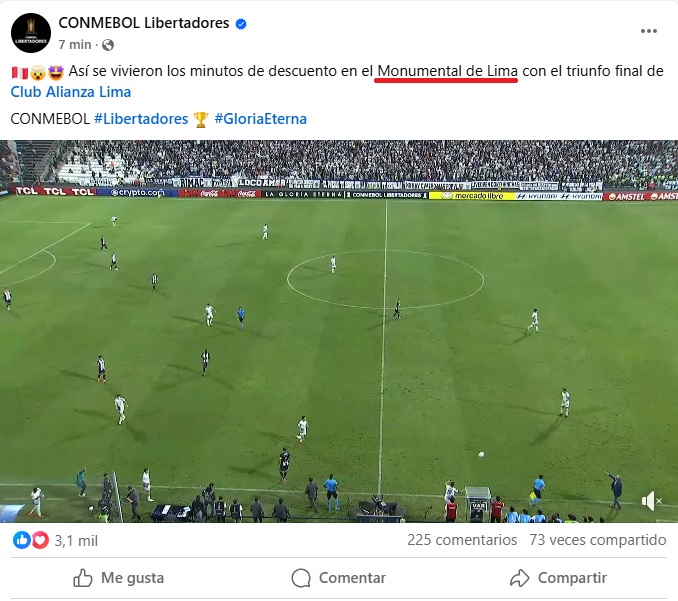This screenshot has height=601, width=678.
Task: View the 225 comentarios list
Action: (462, 540)
